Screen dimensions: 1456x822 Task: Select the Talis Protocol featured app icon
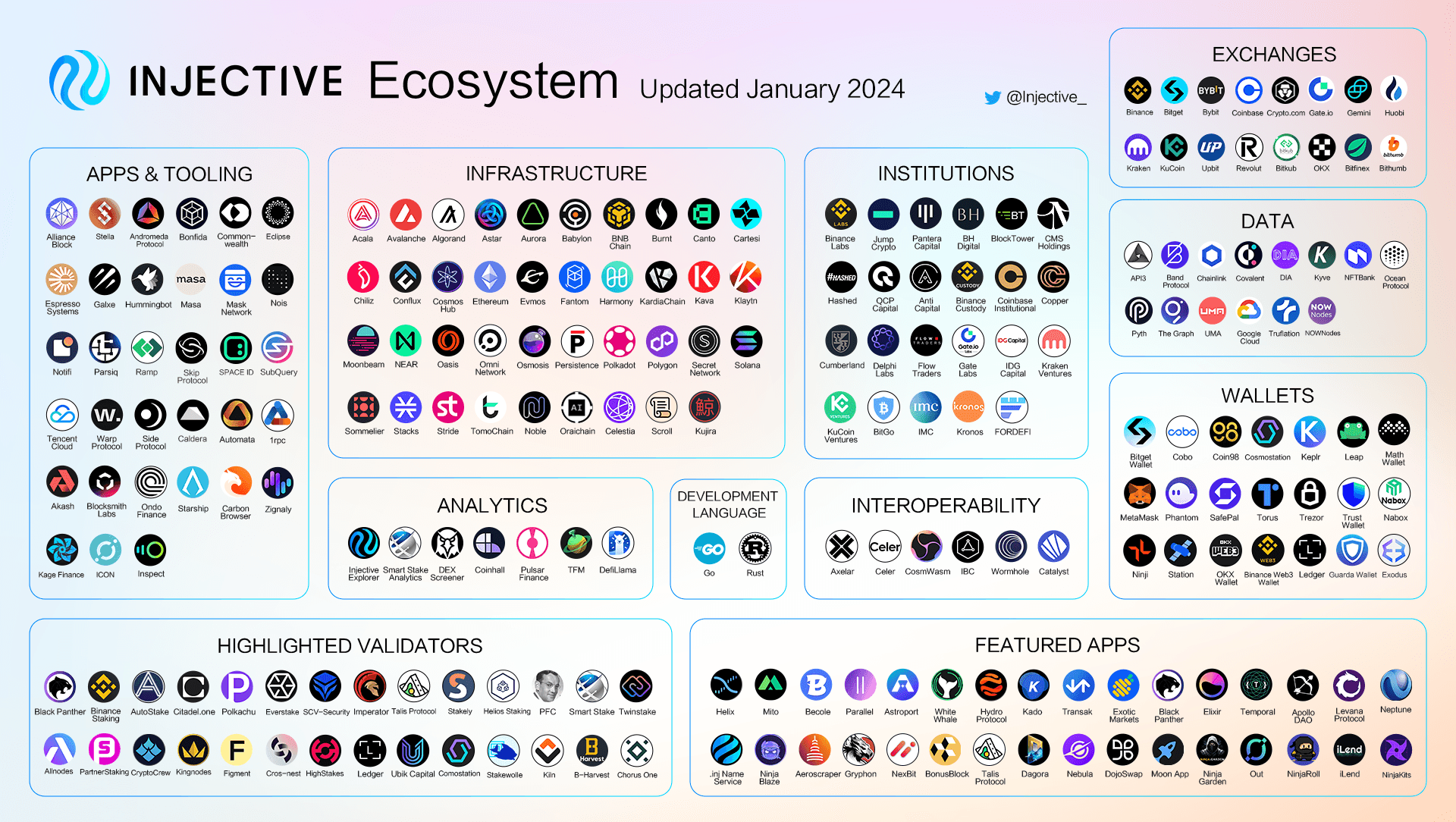click(990, 750)
